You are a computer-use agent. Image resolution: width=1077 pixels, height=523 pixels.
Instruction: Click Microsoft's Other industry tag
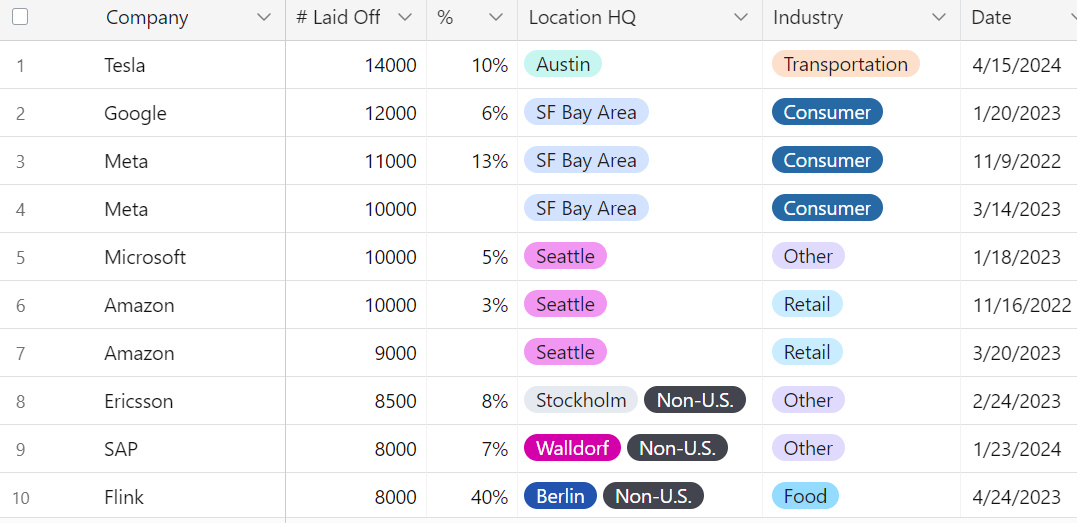[x=808, y=256]
